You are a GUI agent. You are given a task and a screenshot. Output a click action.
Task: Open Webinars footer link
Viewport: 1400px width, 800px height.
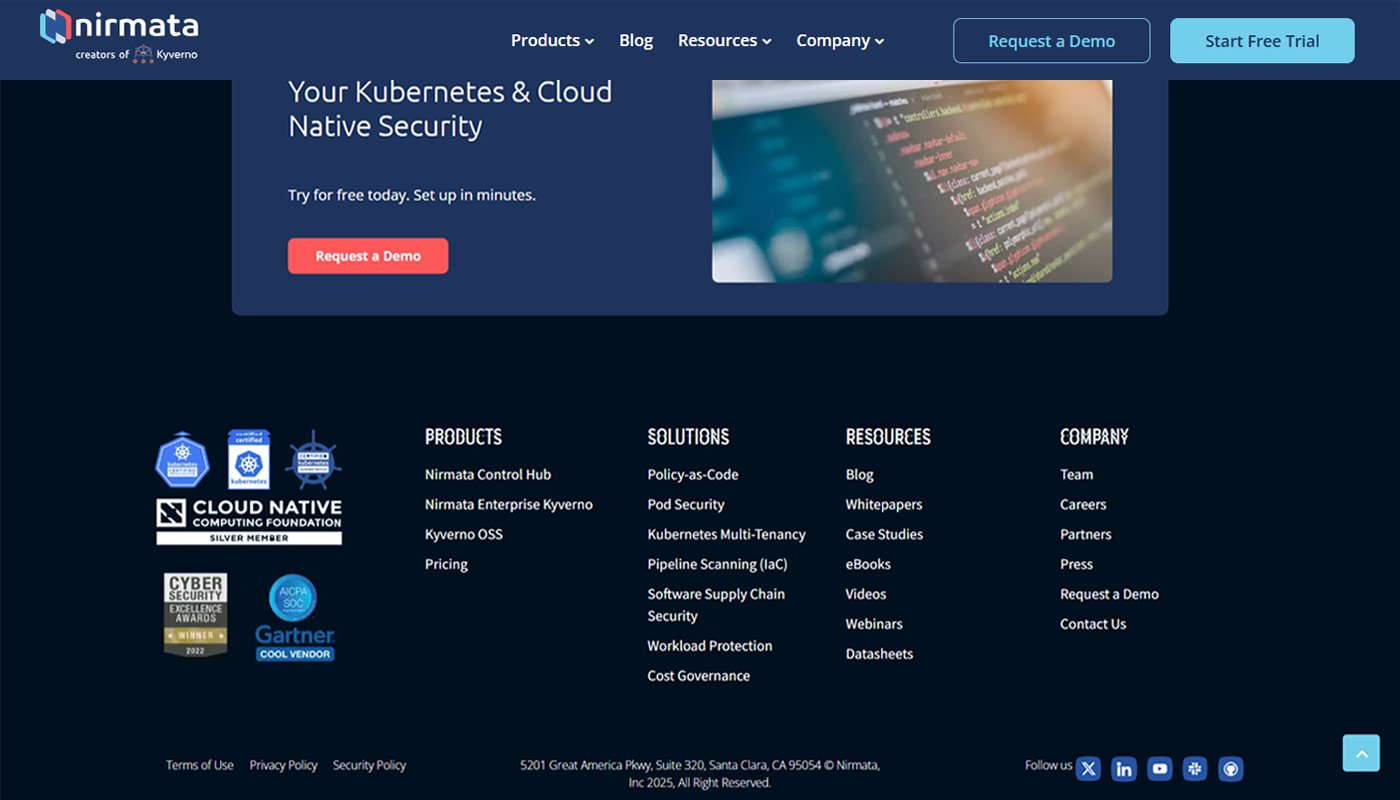point(874,624)
